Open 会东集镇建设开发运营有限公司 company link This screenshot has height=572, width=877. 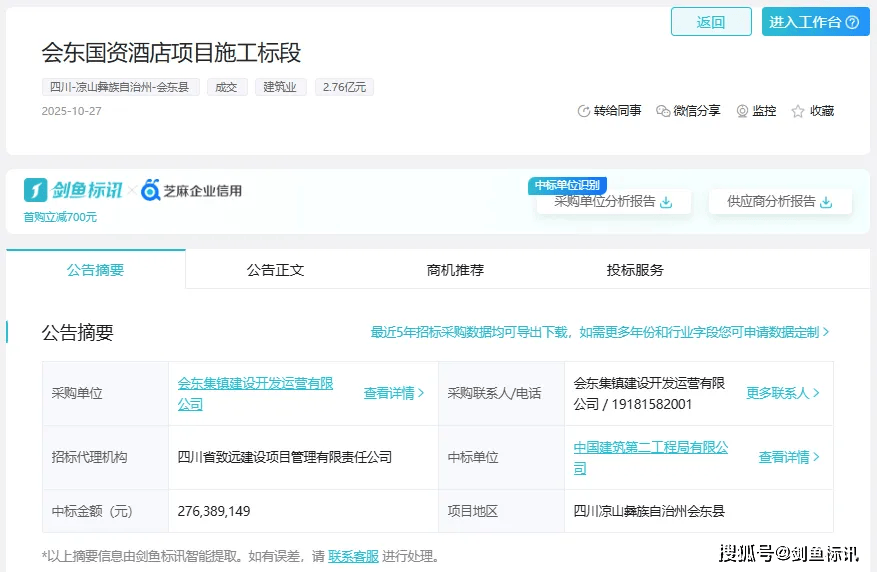pos(255,393)
